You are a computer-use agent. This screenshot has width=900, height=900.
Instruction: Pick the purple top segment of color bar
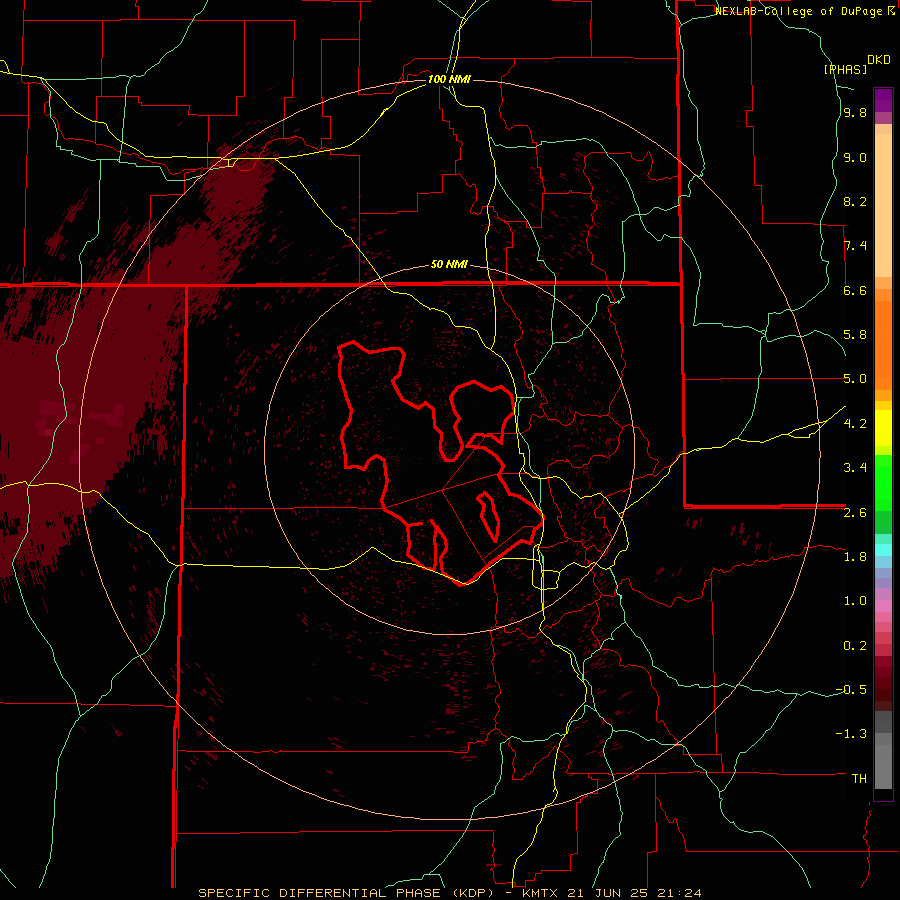(x=883, y=100)
